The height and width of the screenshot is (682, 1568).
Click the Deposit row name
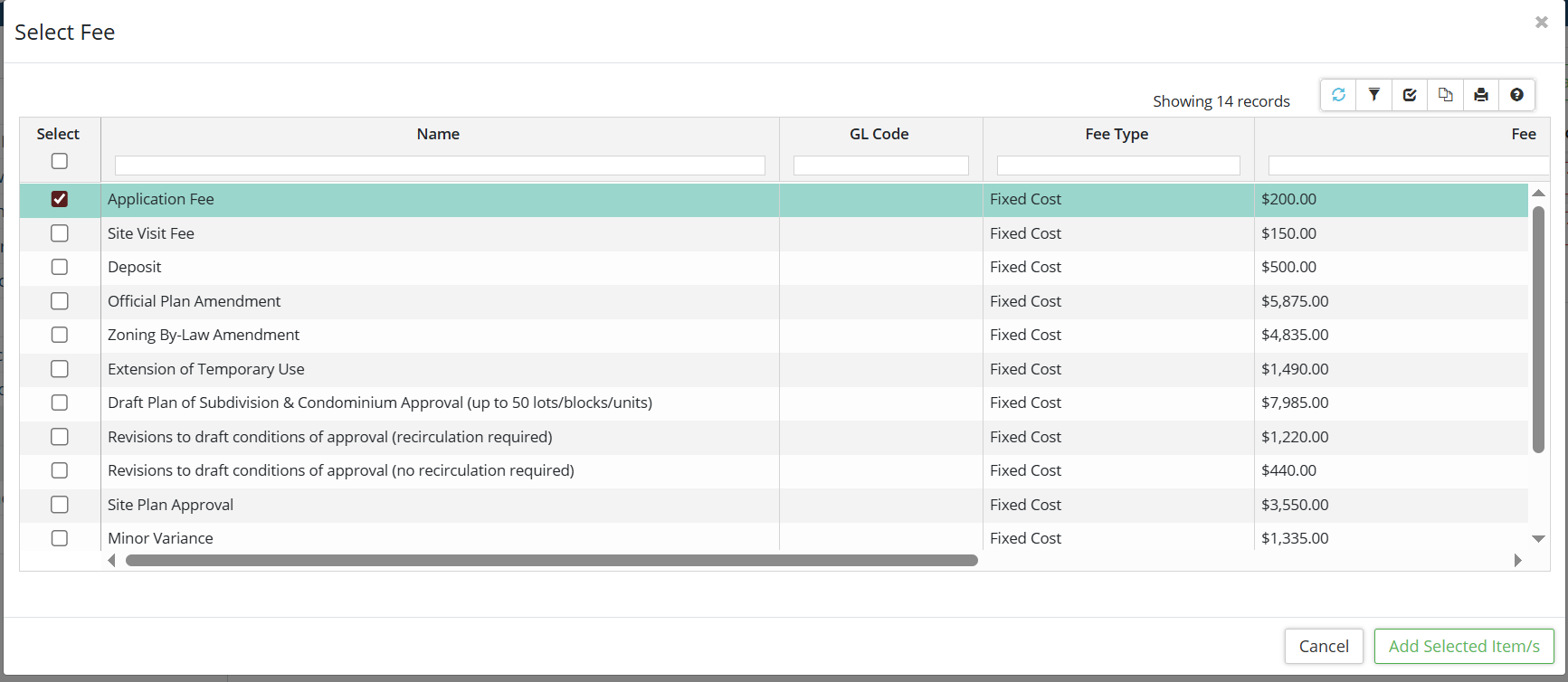point(135,267)
